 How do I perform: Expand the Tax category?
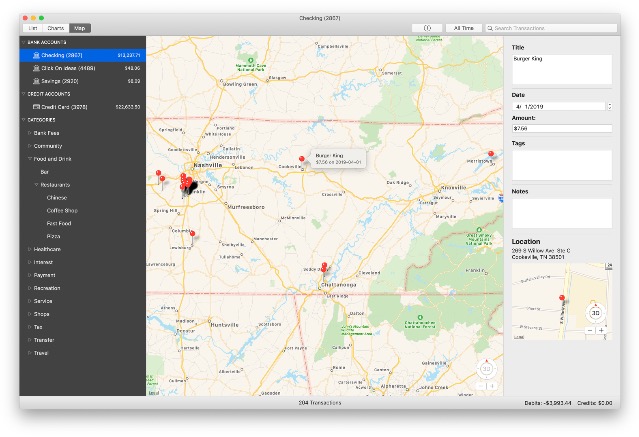pyautogui.click(x=30, y=327)
